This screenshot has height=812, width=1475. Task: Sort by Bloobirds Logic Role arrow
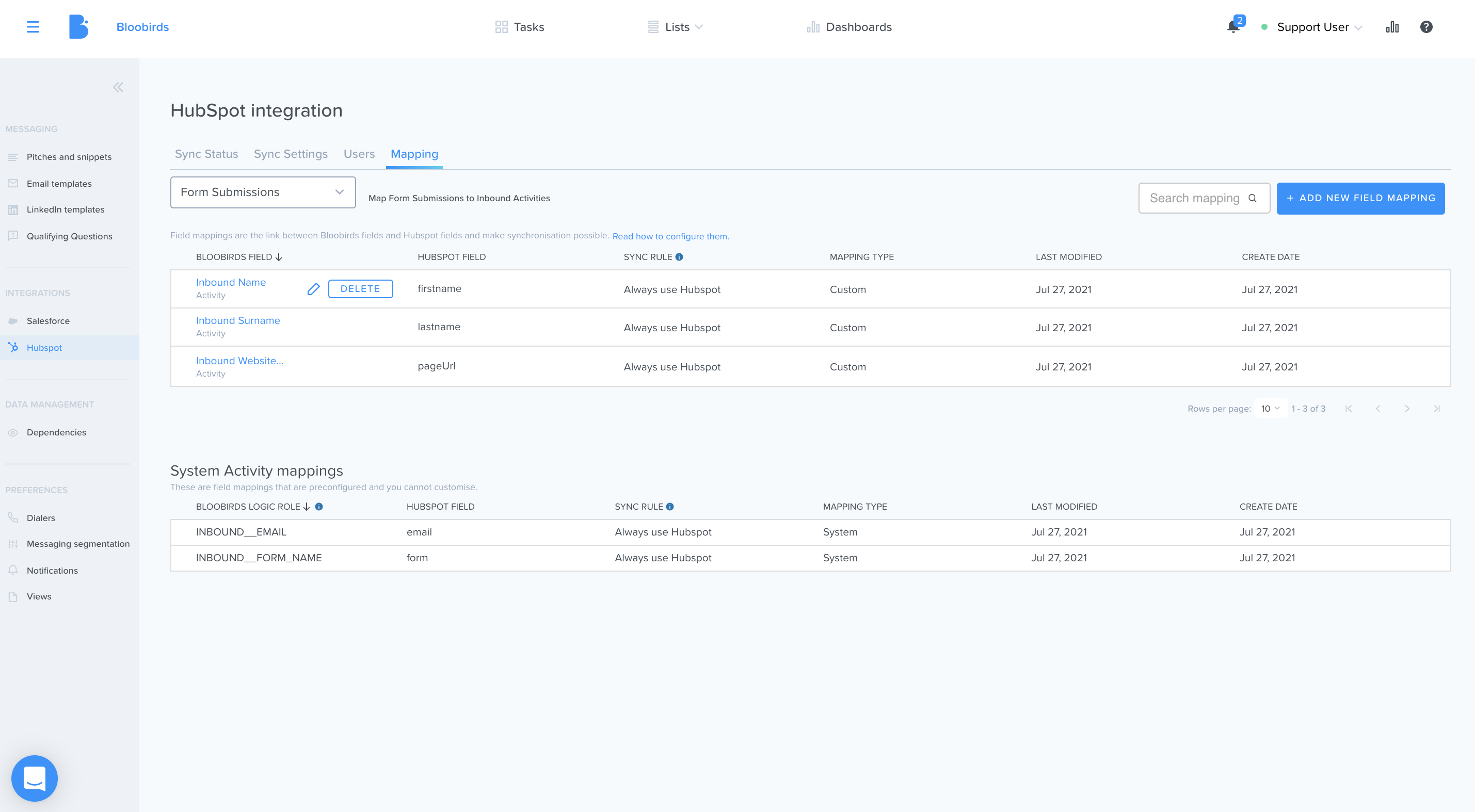point(307,507)
